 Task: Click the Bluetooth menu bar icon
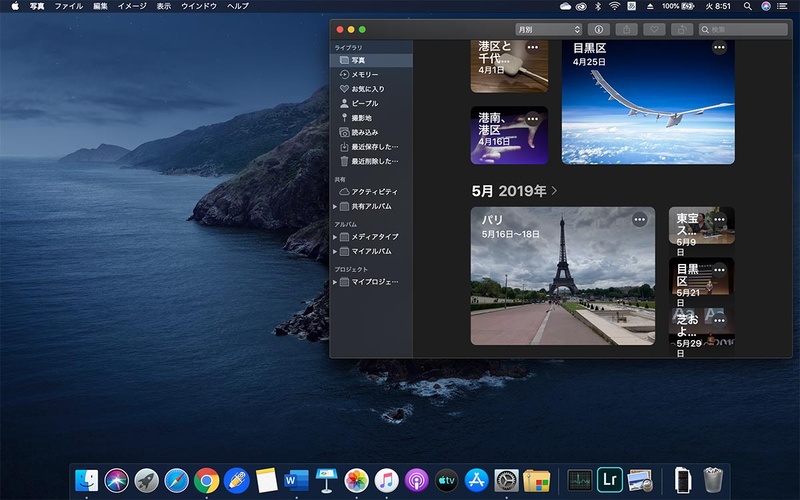(x=598, y=6)
